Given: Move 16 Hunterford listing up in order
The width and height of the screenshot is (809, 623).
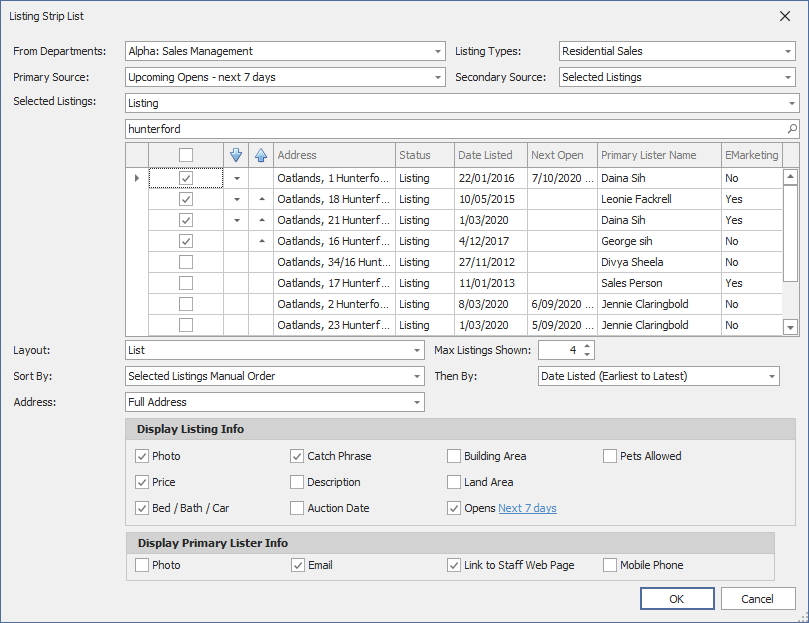Looking at the screenshot, I should point(261,241).
